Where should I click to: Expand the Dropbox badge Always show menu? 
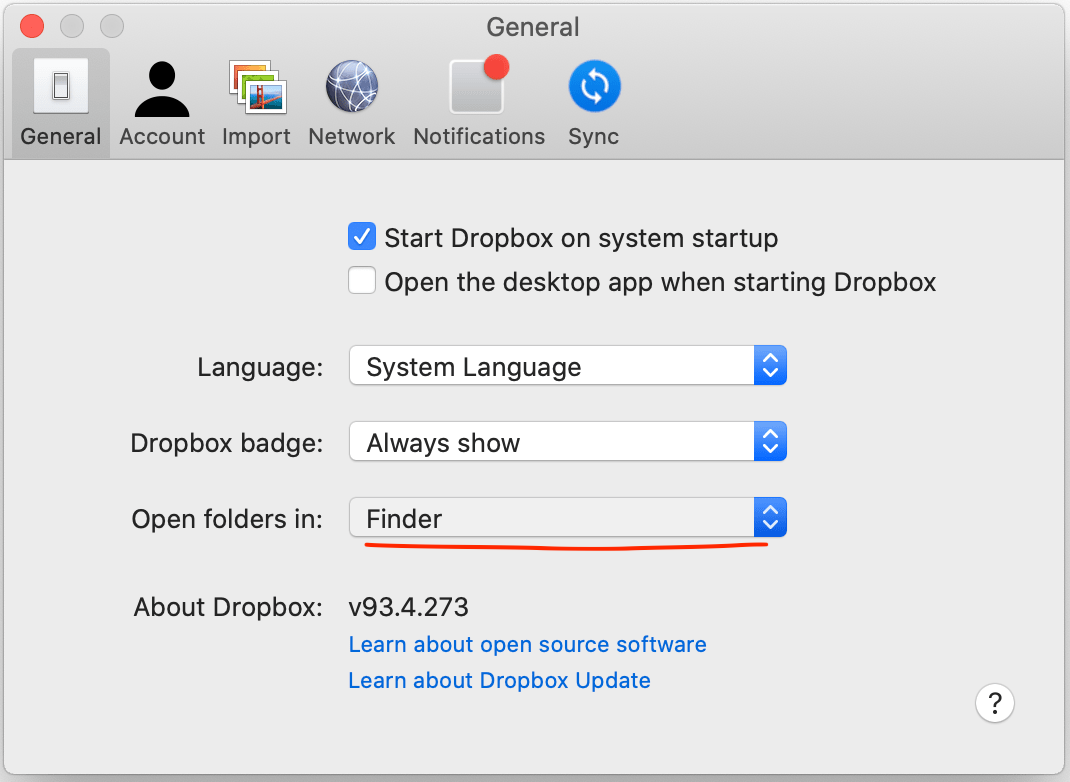[568, 441]
